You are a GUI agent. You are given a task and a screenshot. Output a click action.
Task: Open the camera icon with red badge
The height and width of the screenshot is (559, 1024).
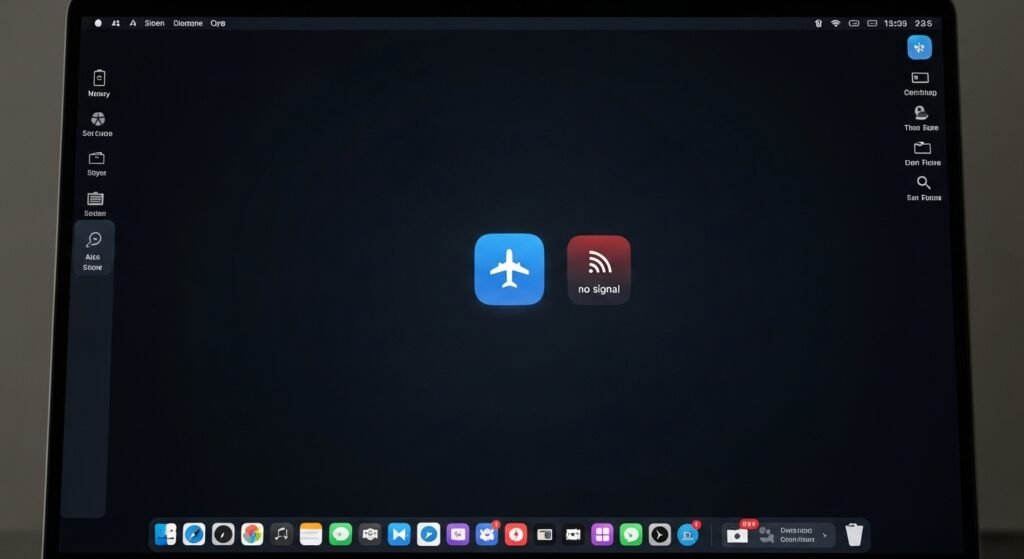click(x=738, y=534)
